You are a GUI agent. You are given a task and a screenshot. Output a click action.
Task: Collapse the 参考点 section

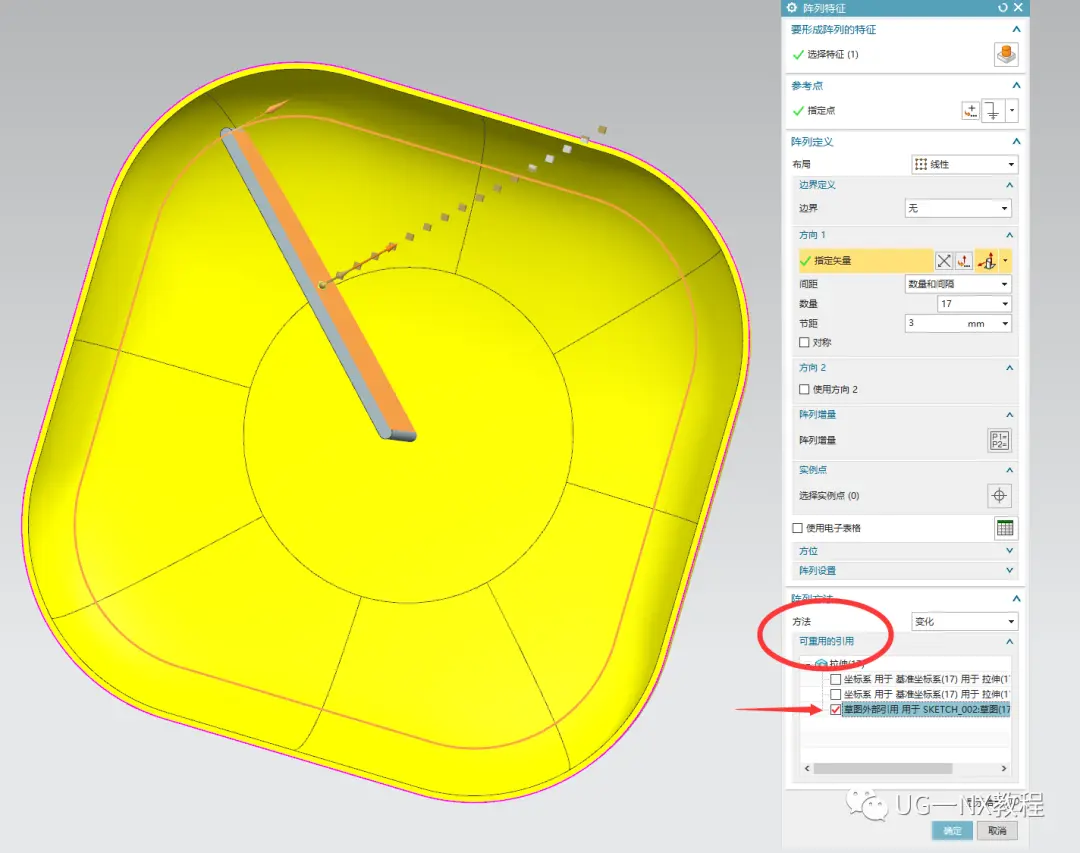tap(1016, 85)
